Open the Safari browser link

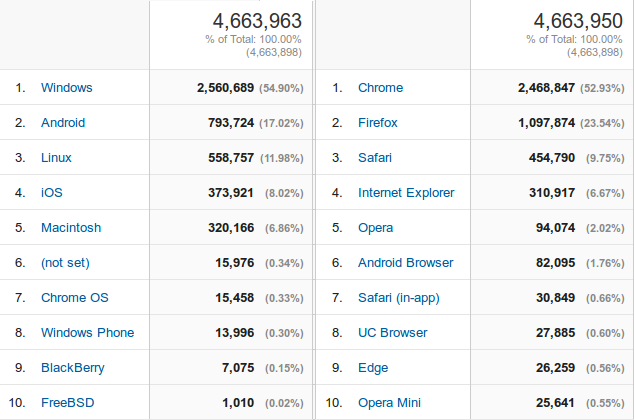375,158
